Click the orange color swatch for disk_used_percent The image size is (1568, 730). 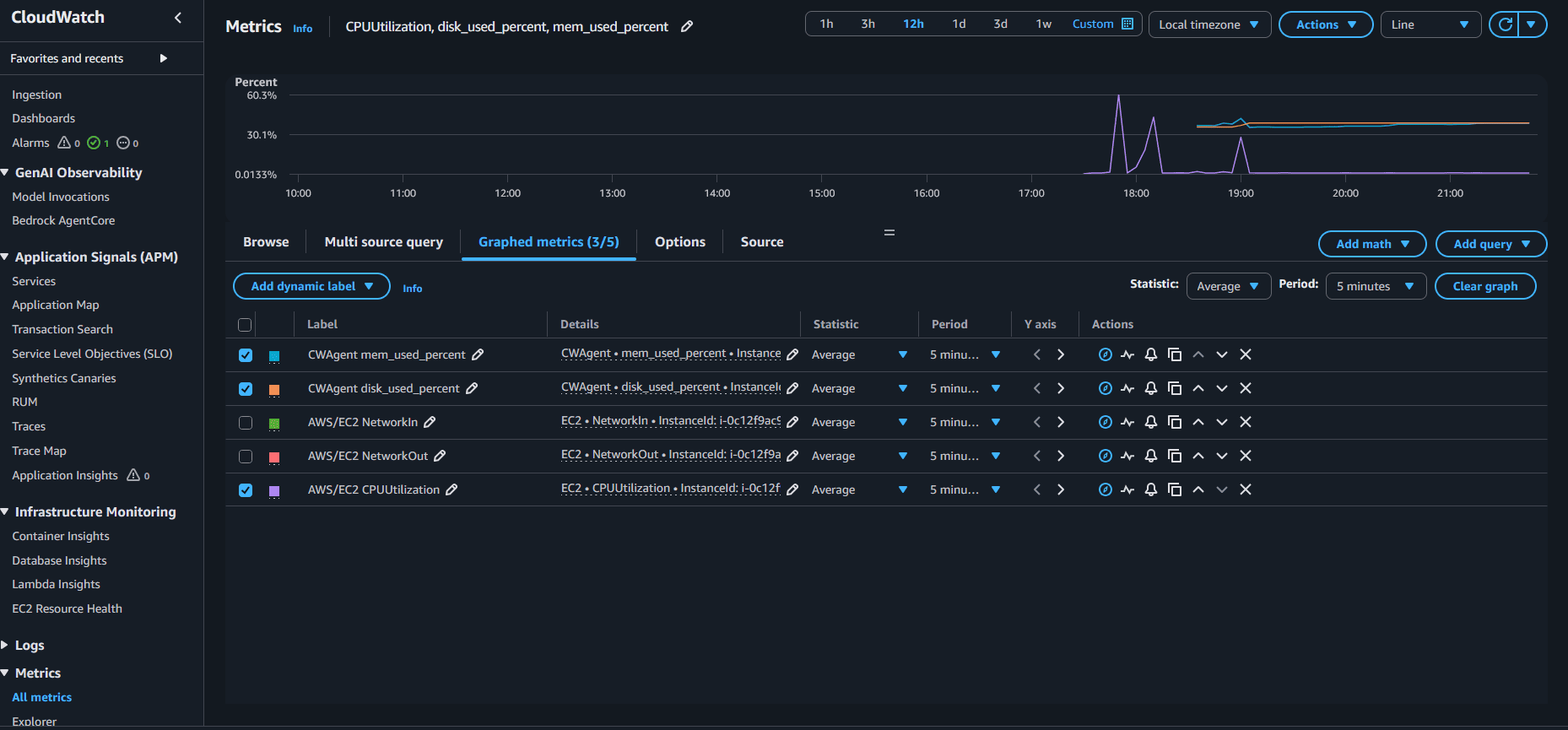click(274, 390)
